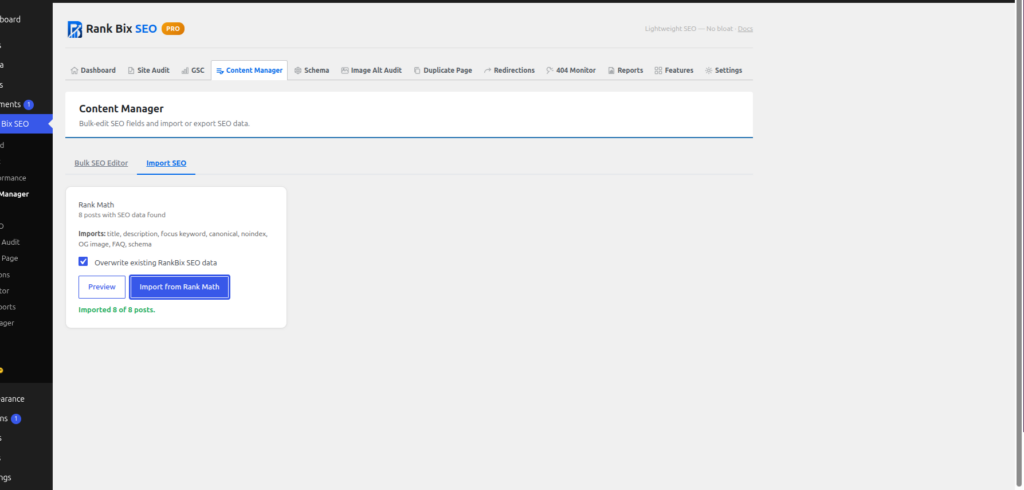Click the bold Manager sidebar submenu item

[14, 194]
